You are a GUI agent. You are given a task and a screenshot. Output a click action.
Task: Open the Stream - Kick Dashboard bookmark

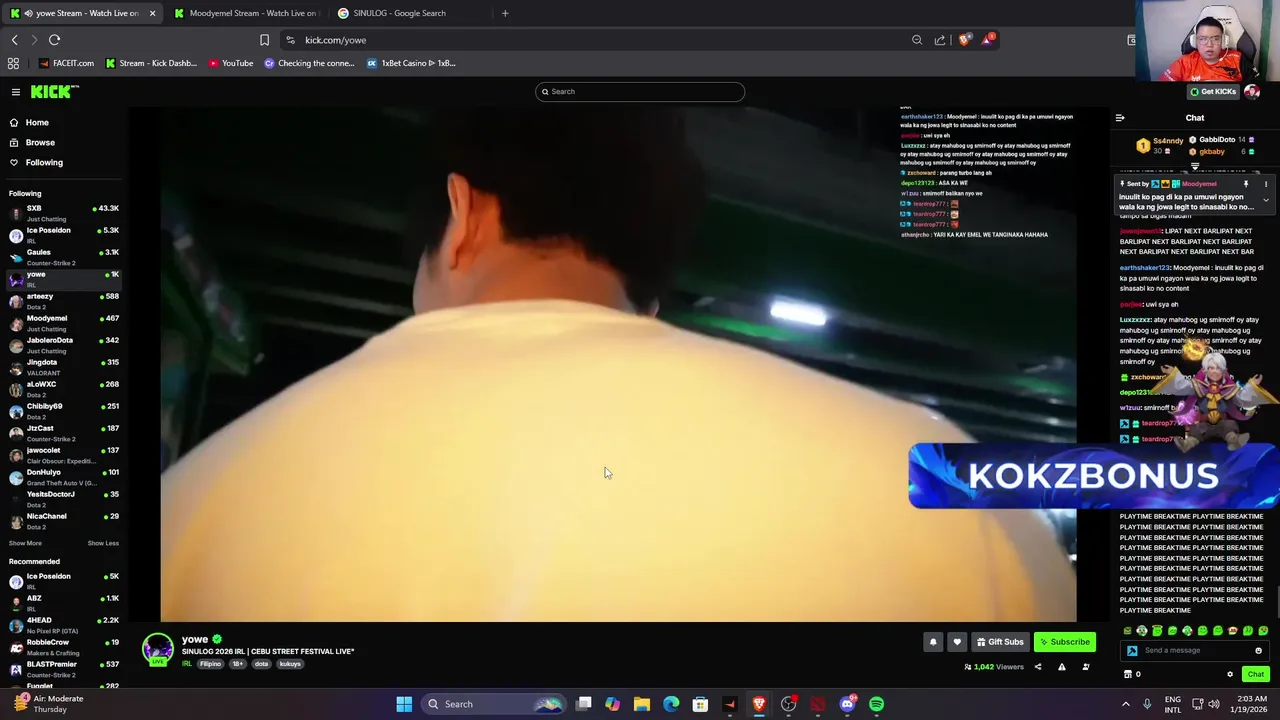[x=151, y=63]
